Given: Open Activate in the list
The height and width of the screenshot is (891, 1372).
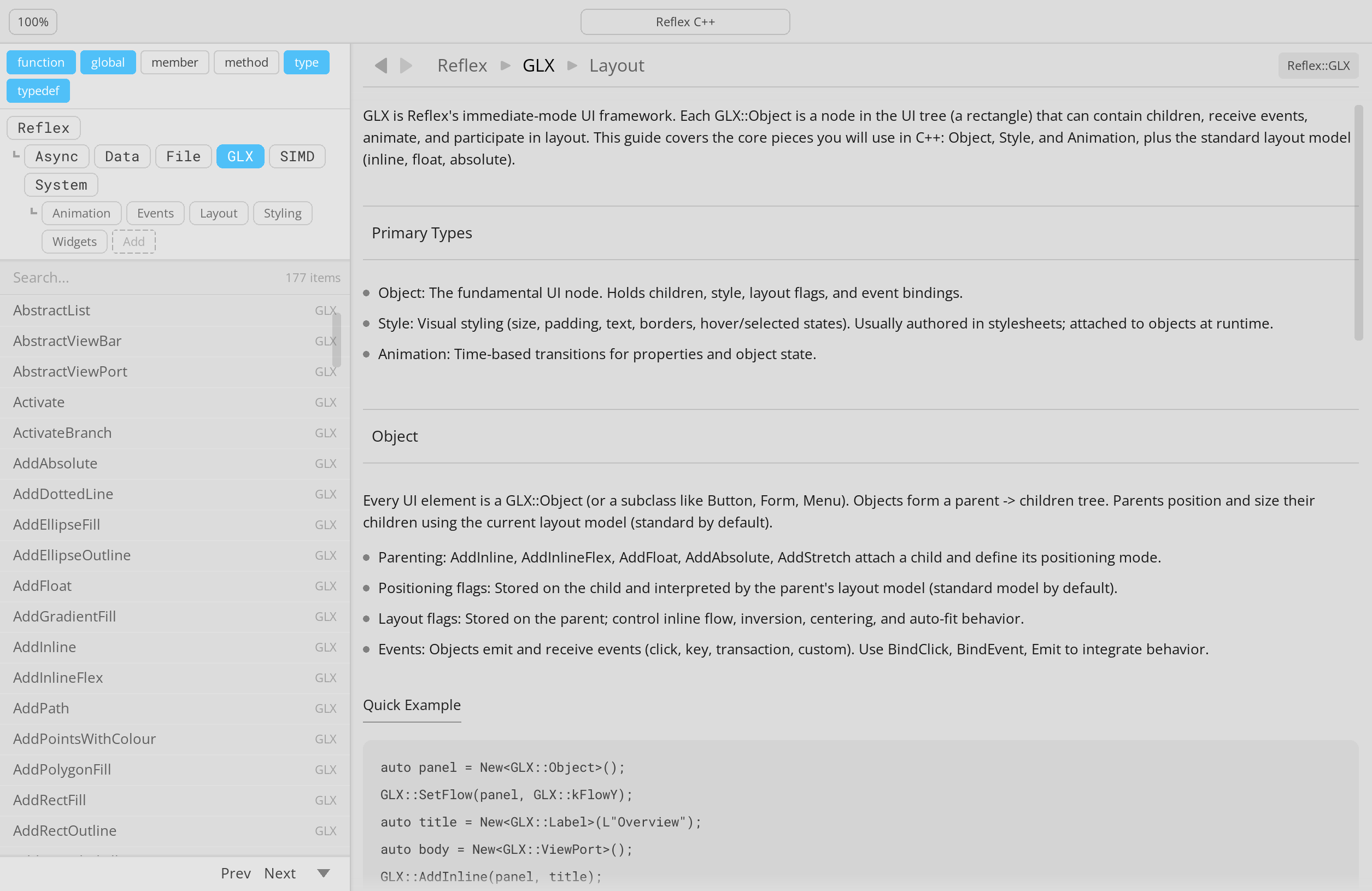Looking at the screenshot, I should (x=175, y=402).
